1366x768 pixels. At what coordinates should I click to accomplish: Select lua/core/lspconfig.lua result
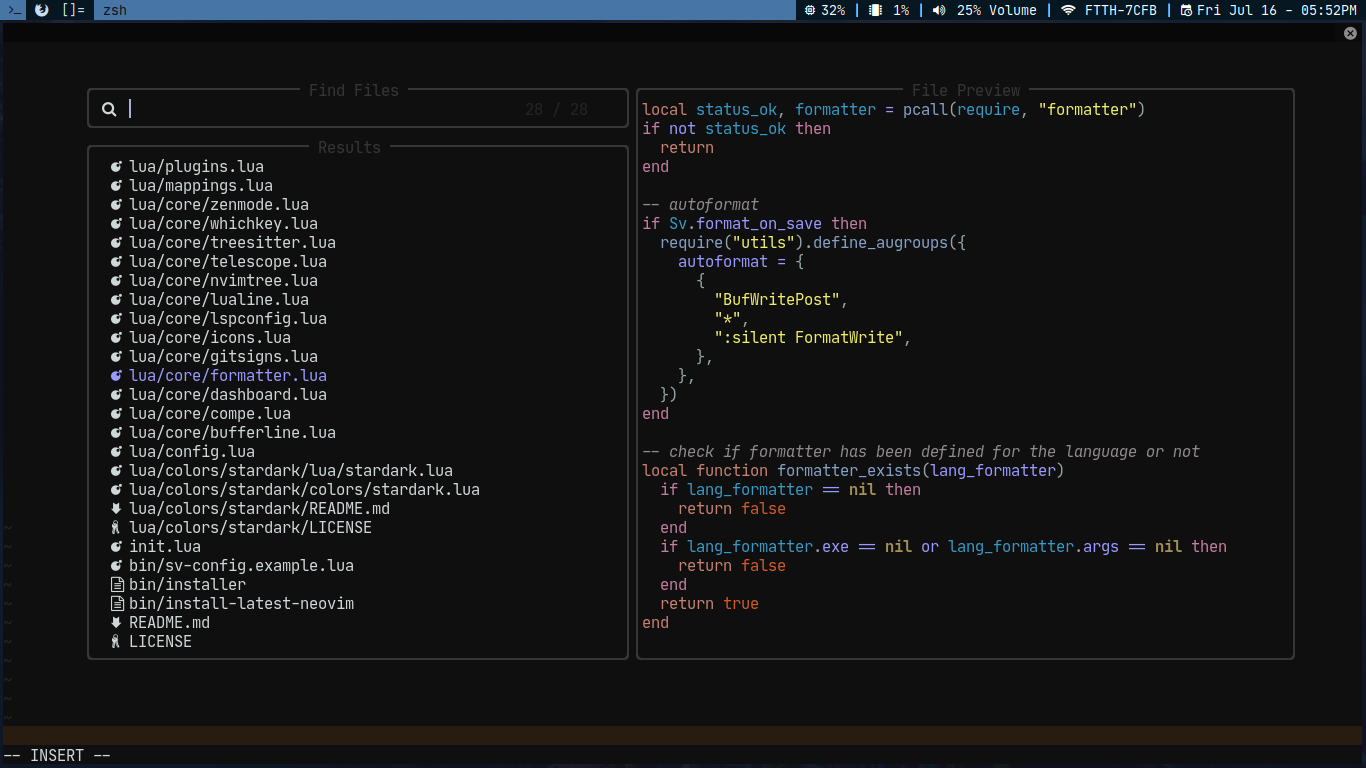[228, 319]
